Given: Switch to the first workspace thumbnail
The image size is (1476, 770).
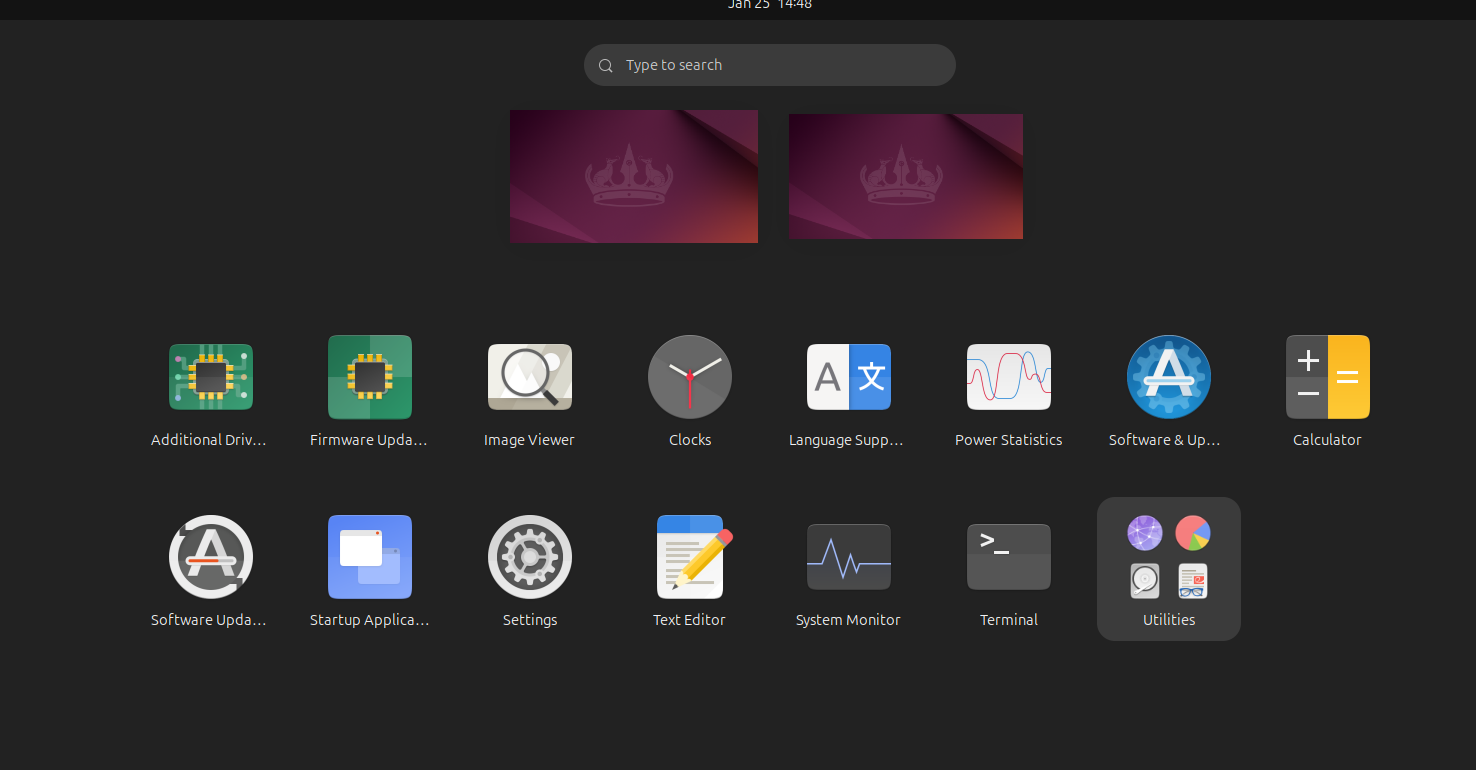Looking at the screenshot, I should click(x=633, y=176).
